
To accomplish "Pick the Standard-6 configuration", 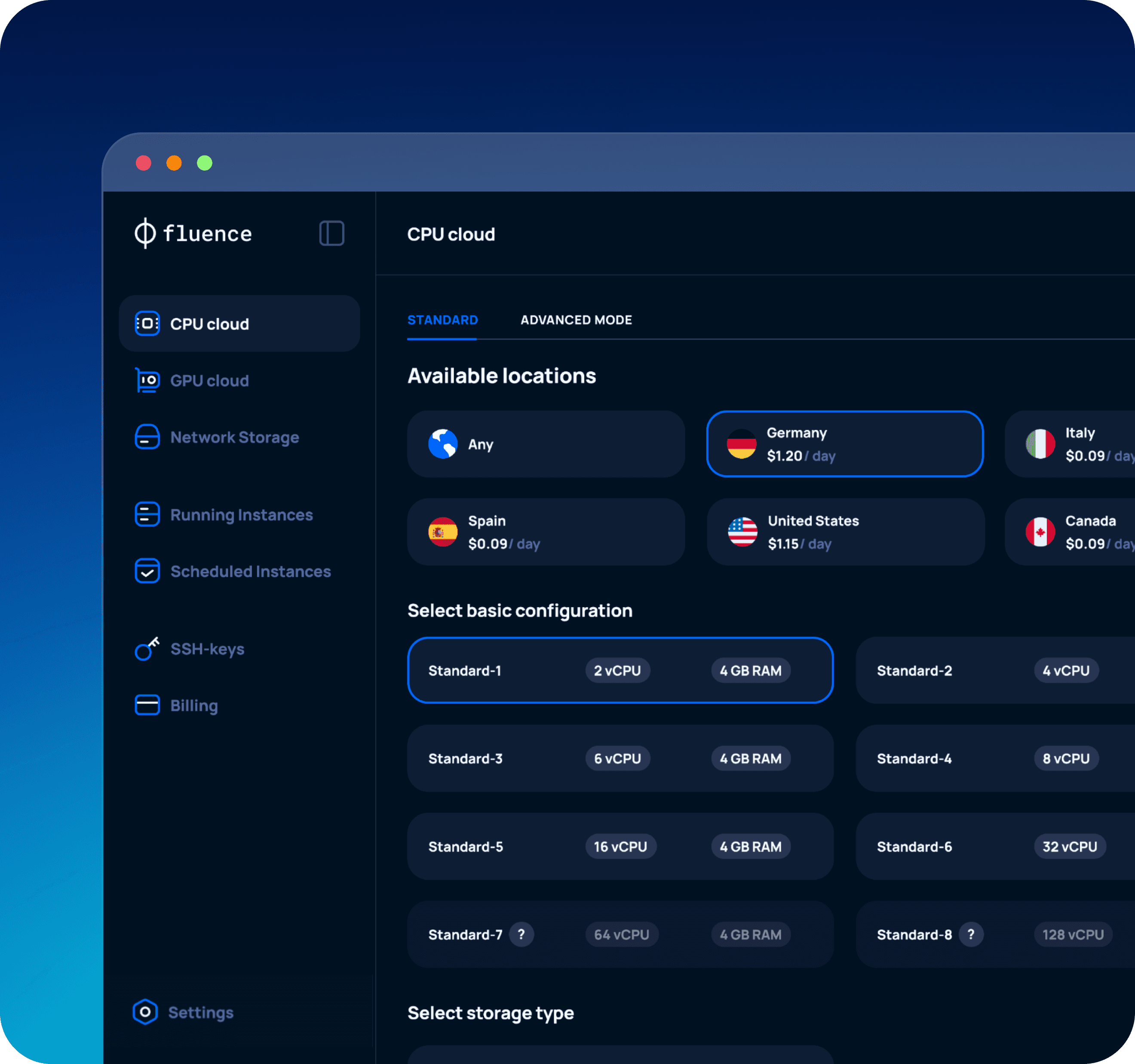I will click(995, 846).
